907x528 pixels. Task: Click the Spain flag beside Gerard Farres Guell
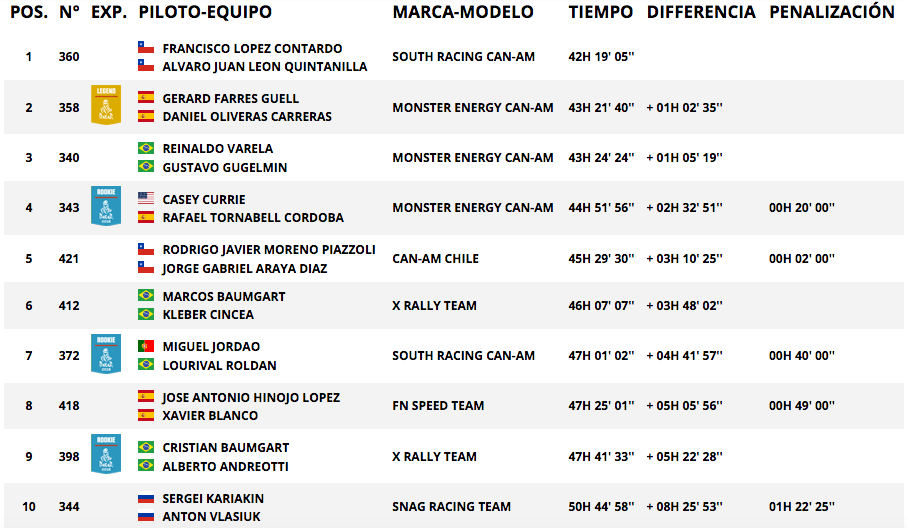coord(146,97)
